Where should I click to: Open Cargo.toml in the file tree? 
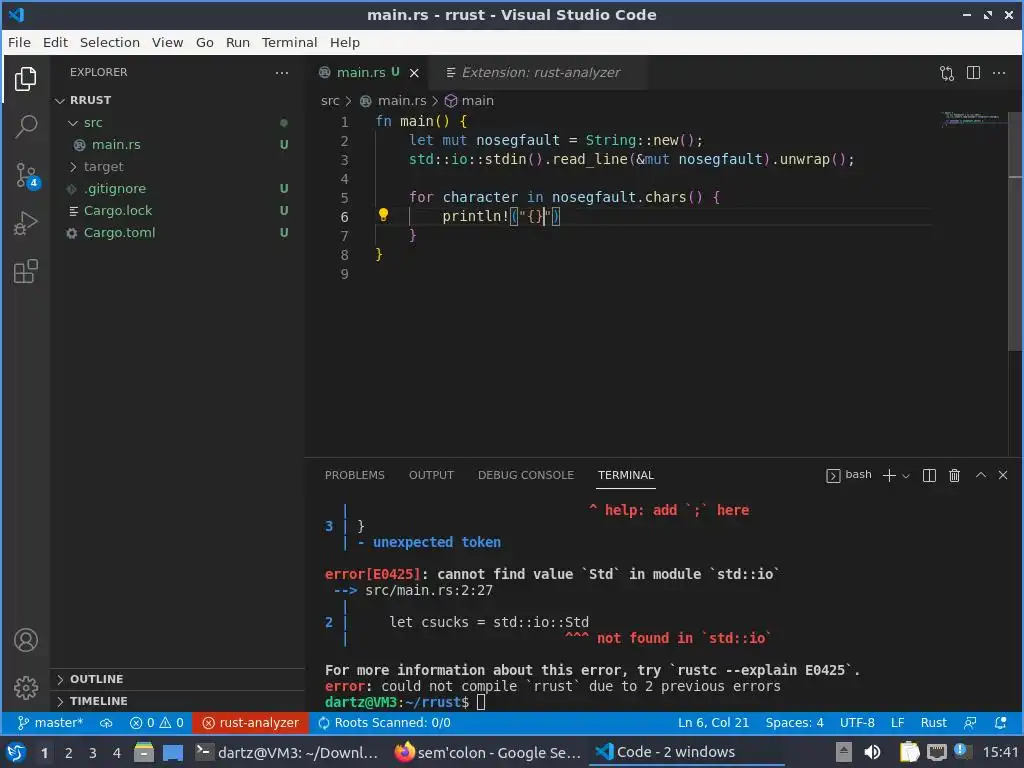pos(178,232)
